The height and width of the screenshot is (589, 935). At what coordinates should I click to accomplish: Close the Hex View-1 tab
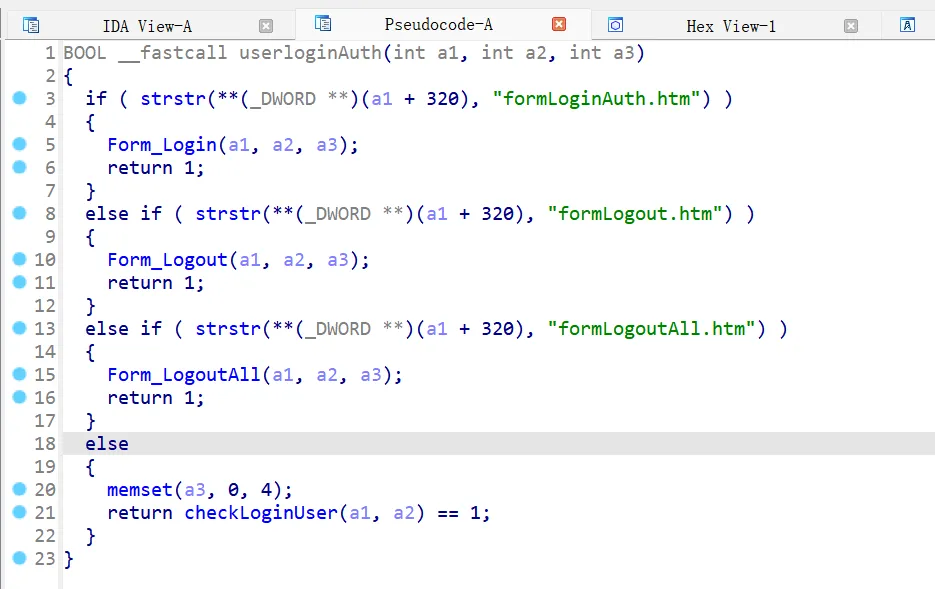[x=850, y=26]
